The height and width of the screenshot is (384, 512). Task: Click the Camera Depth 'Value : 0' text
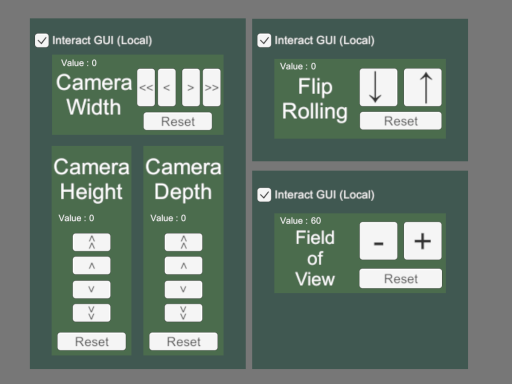coord(168,218)
